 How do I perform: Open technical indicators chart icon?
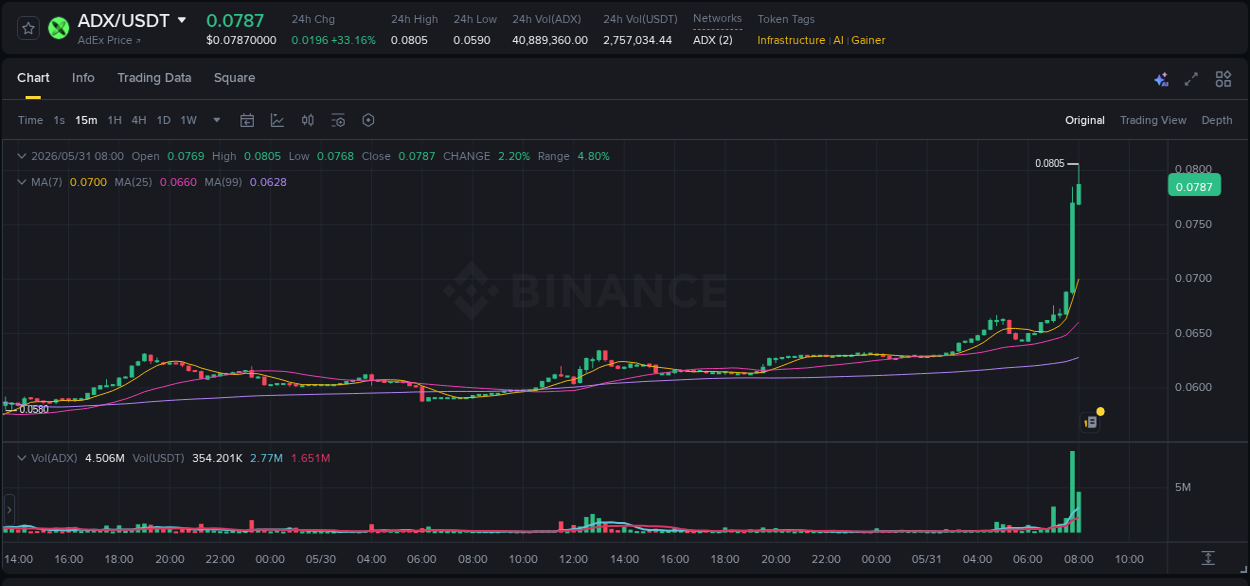coord(277,120)
